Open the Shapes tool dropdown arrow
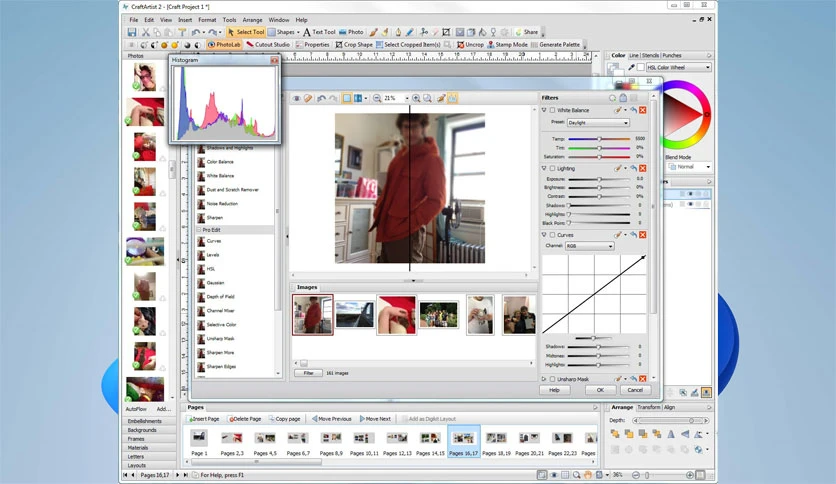Screen dimensions: 836x484 point(298,32)
